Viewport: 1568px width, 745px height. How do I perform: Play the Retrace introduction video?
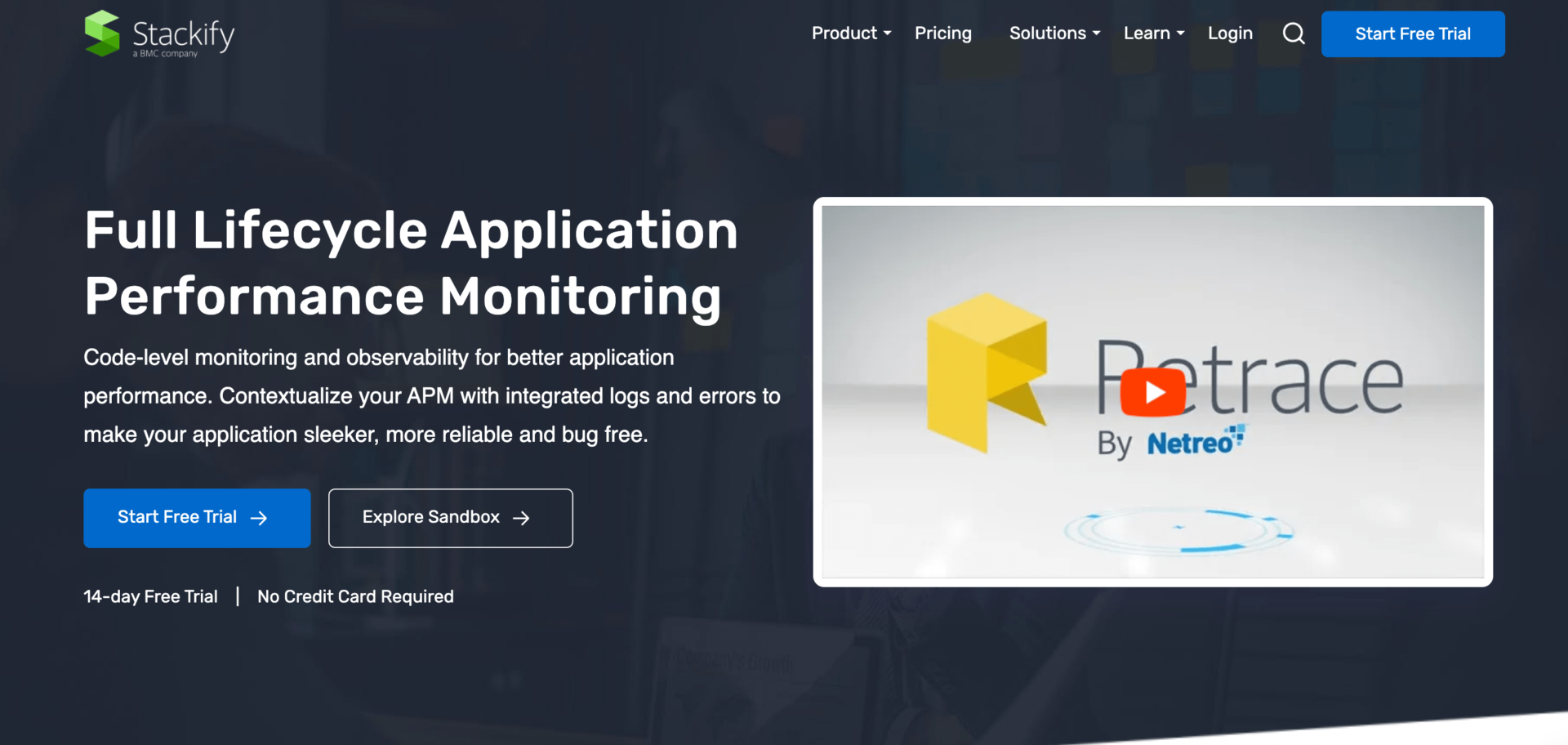tap(1154, 391)
